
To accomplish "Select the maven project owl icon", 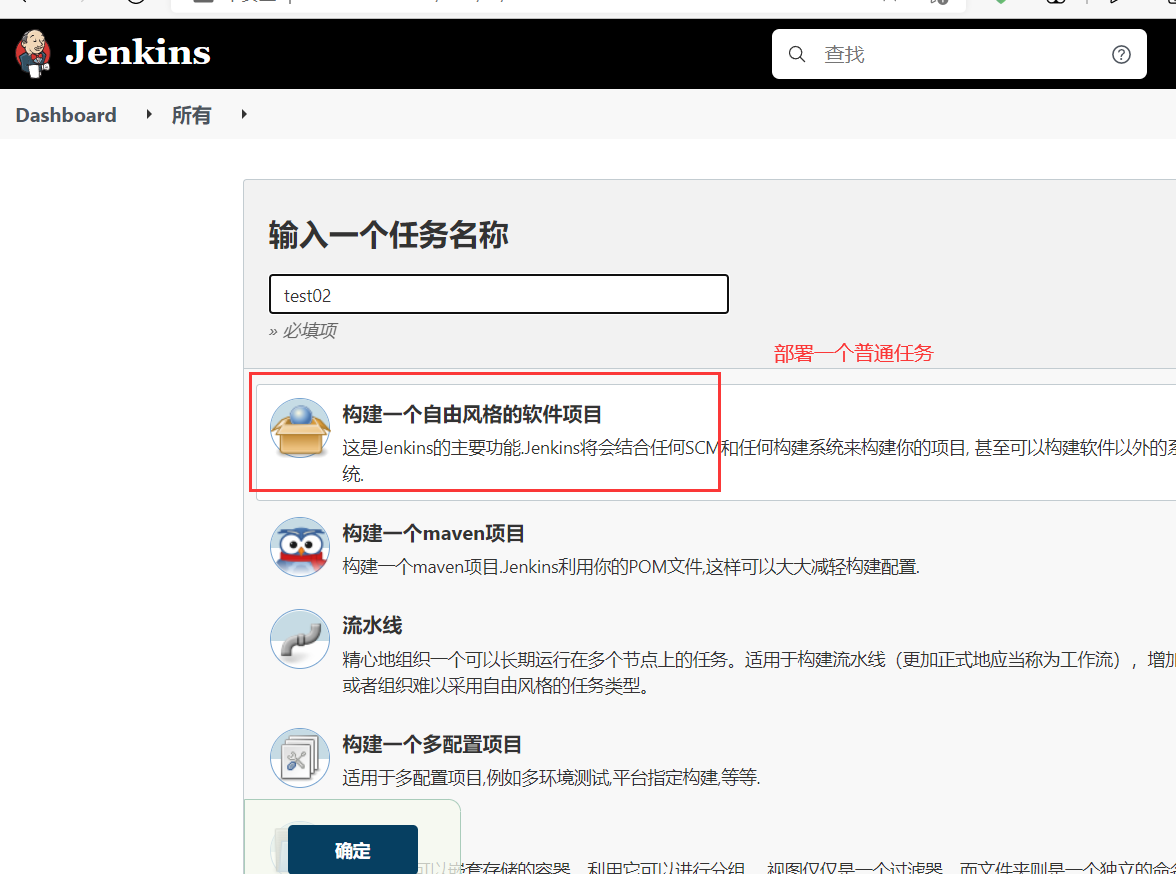I will [300, 547].
